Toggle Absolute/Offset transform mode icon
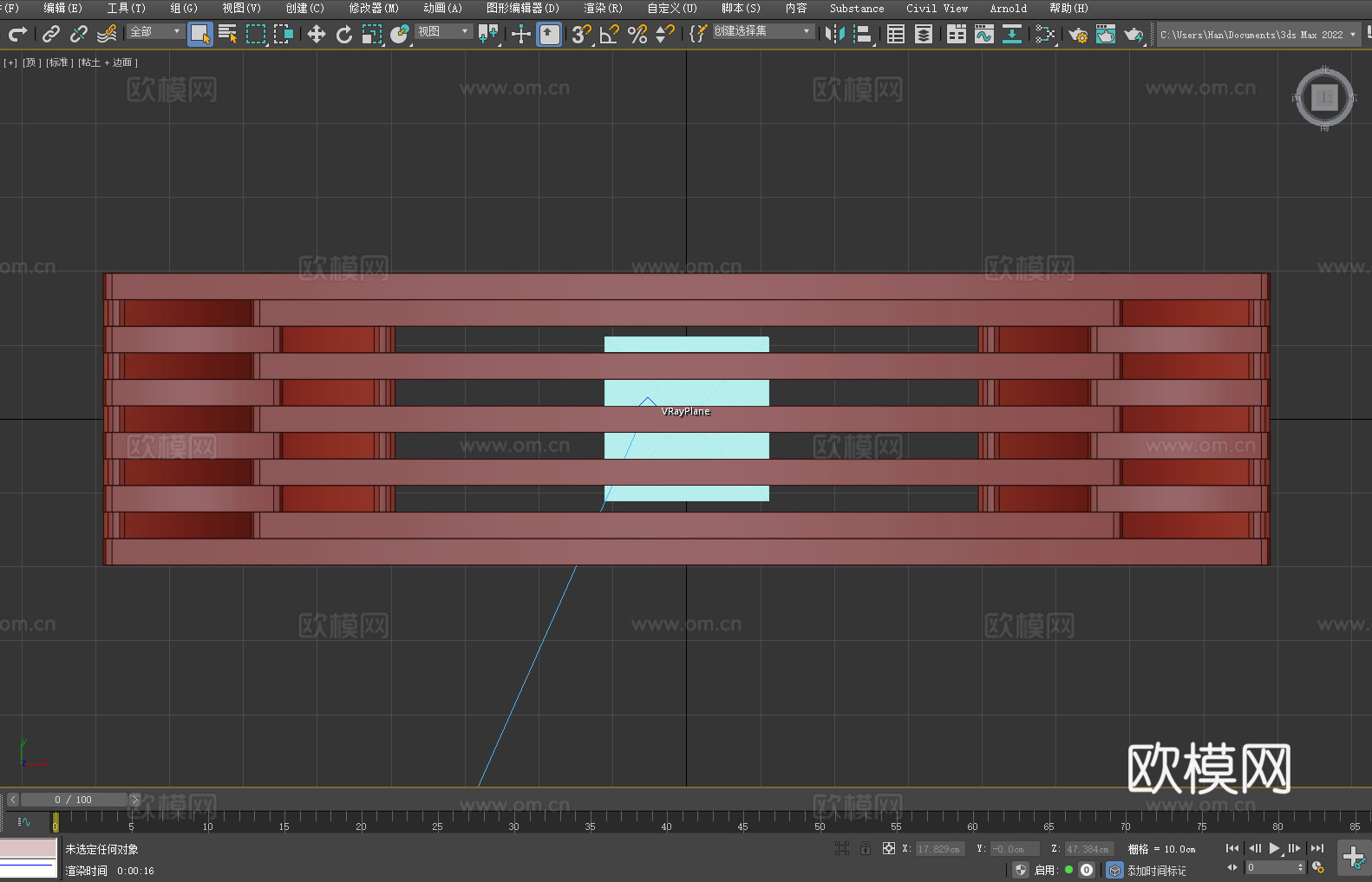1372x882 pixels. coord(888,848)
